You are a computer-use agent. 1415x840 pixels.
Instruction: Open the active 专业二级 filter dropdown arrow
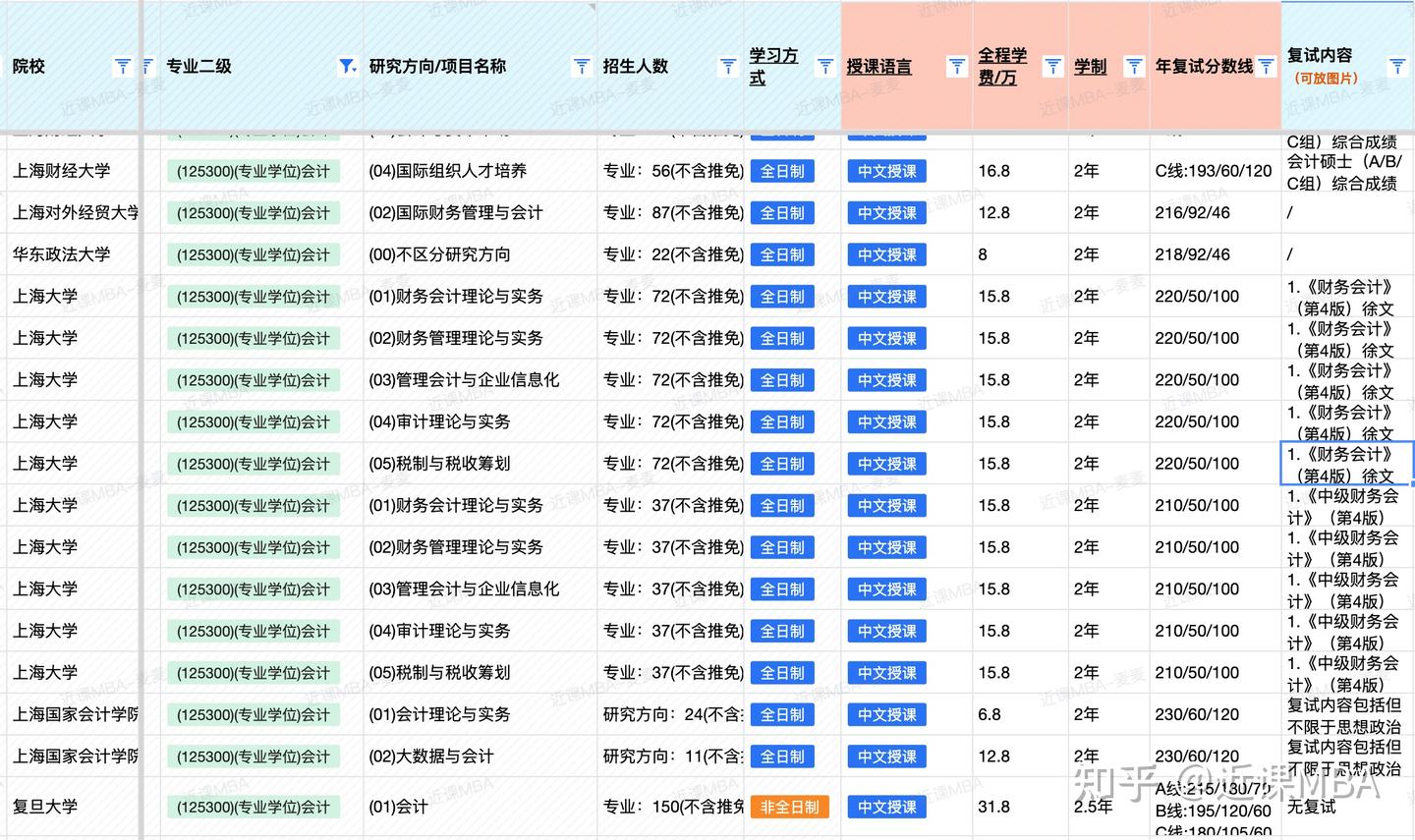pos(348,66)
